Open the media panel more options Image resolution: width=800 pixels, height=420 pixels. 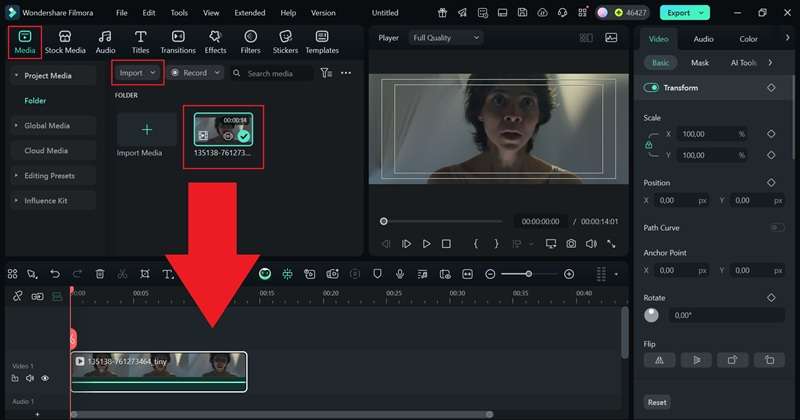pos(346,73)
